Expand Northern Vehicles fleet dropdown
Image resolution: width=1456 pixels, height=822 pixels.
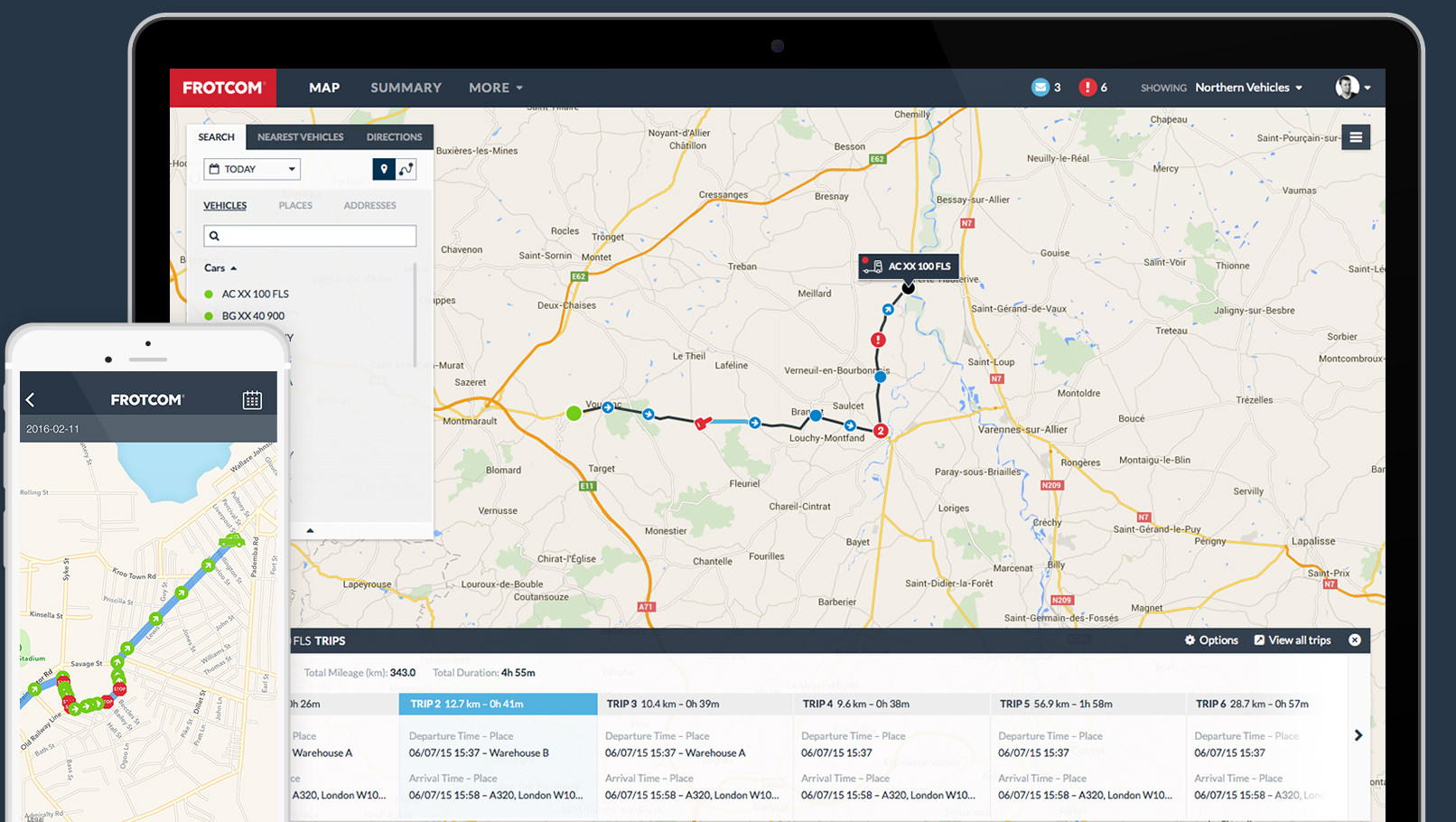pos(1249,88)
